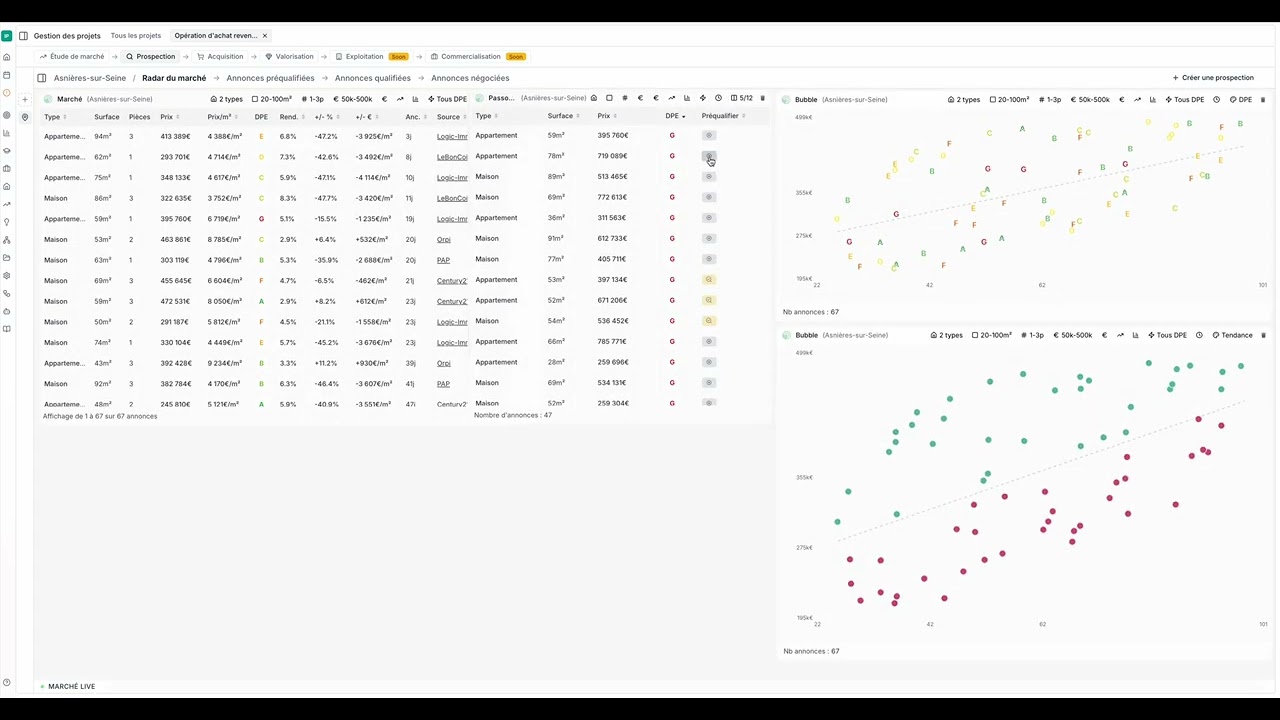Change the DPE color mode in top Bubble panel
Image resolution: width=1280 pixels, height=720 pixels.
click(x=1240, y=100)
